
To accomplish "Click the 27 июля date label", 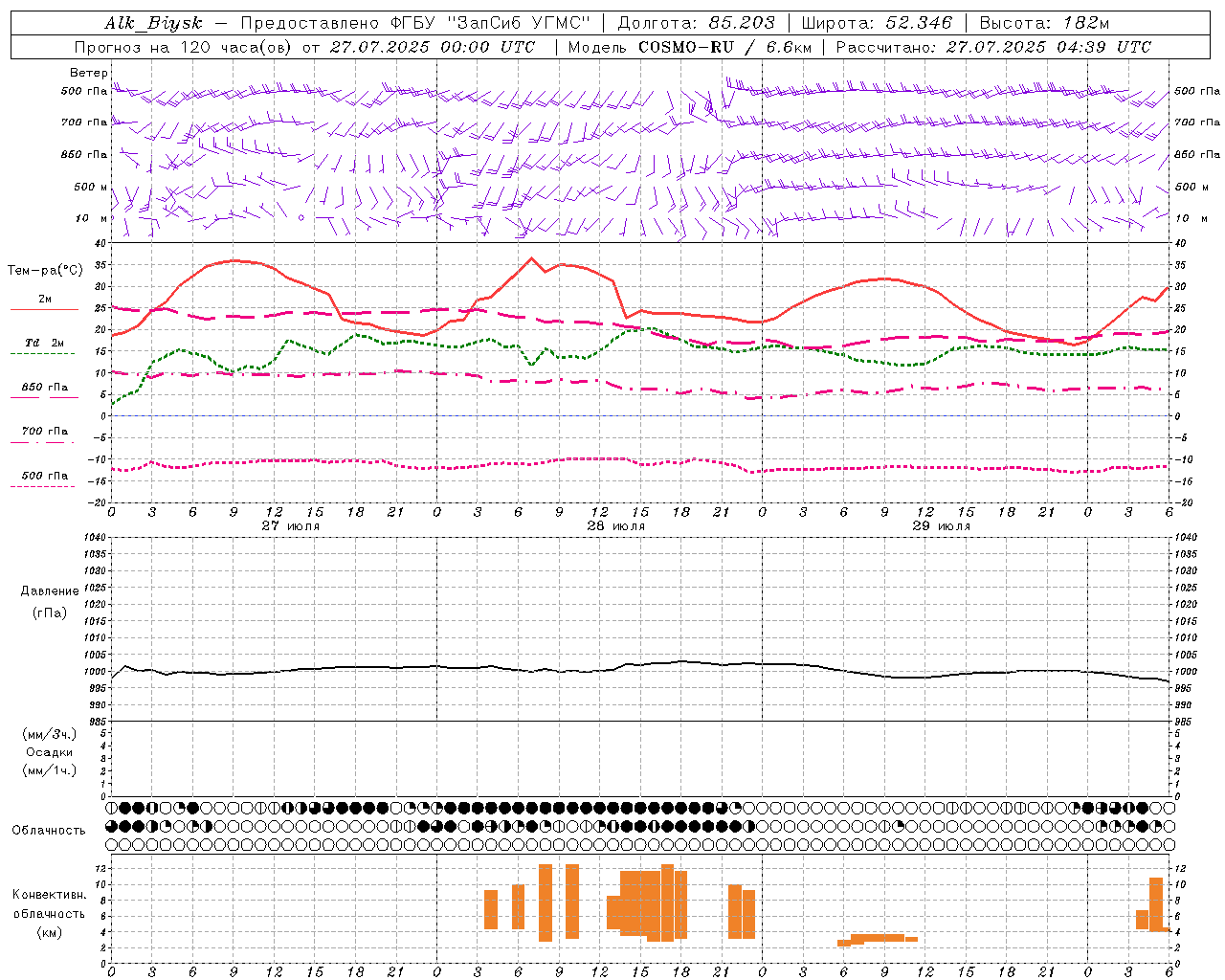I will point(291,525).
